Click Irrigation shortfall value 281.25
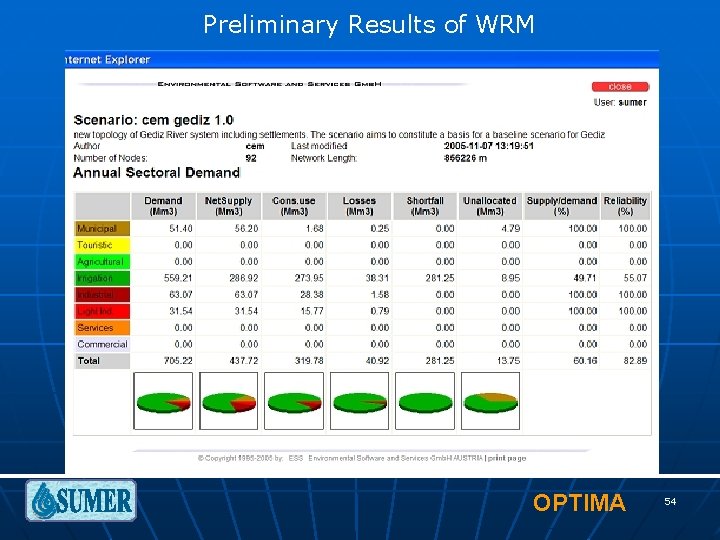 pos(439,278)
